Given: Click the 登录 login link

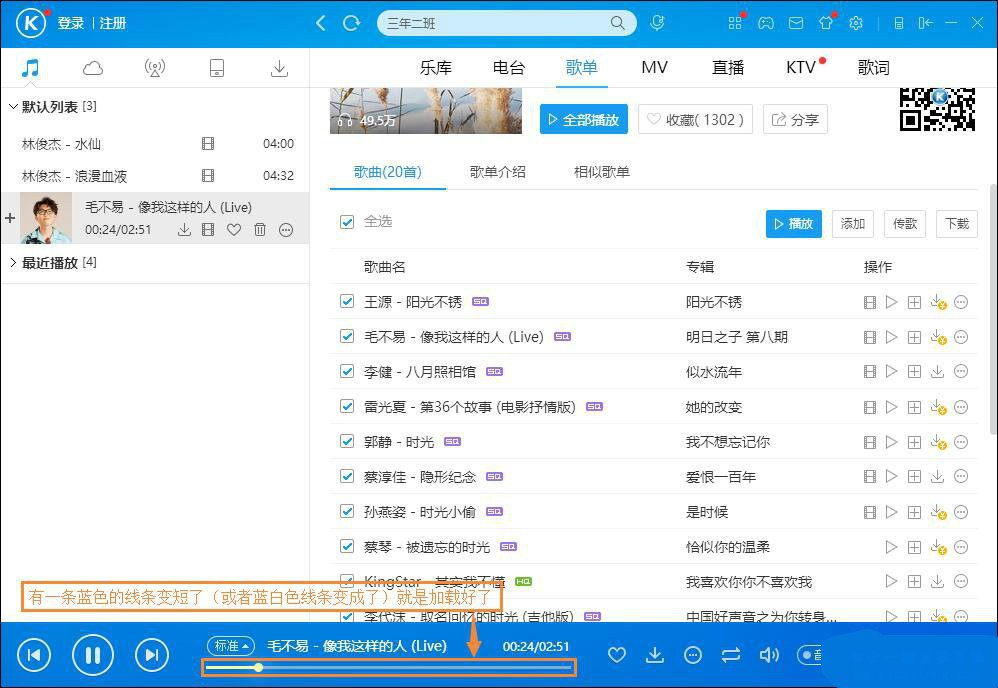Looking at the screenshot, I should [x=70, y=23].
